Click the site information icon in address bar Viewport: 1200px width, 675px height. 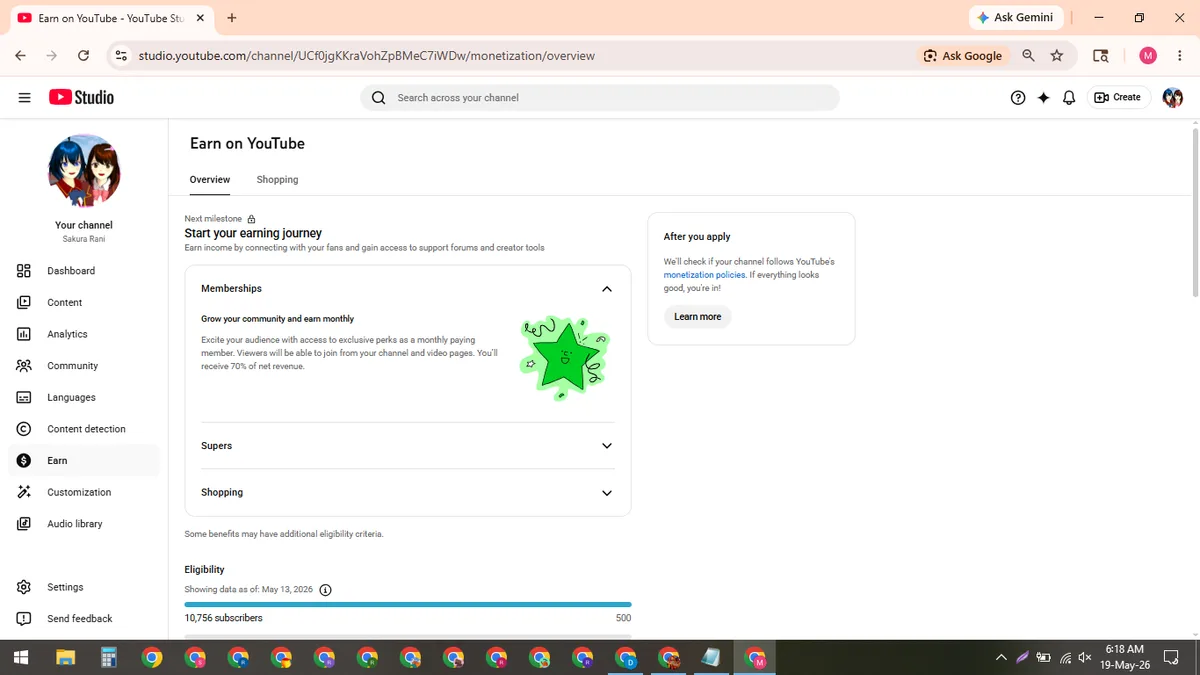(x=121, y=56)
